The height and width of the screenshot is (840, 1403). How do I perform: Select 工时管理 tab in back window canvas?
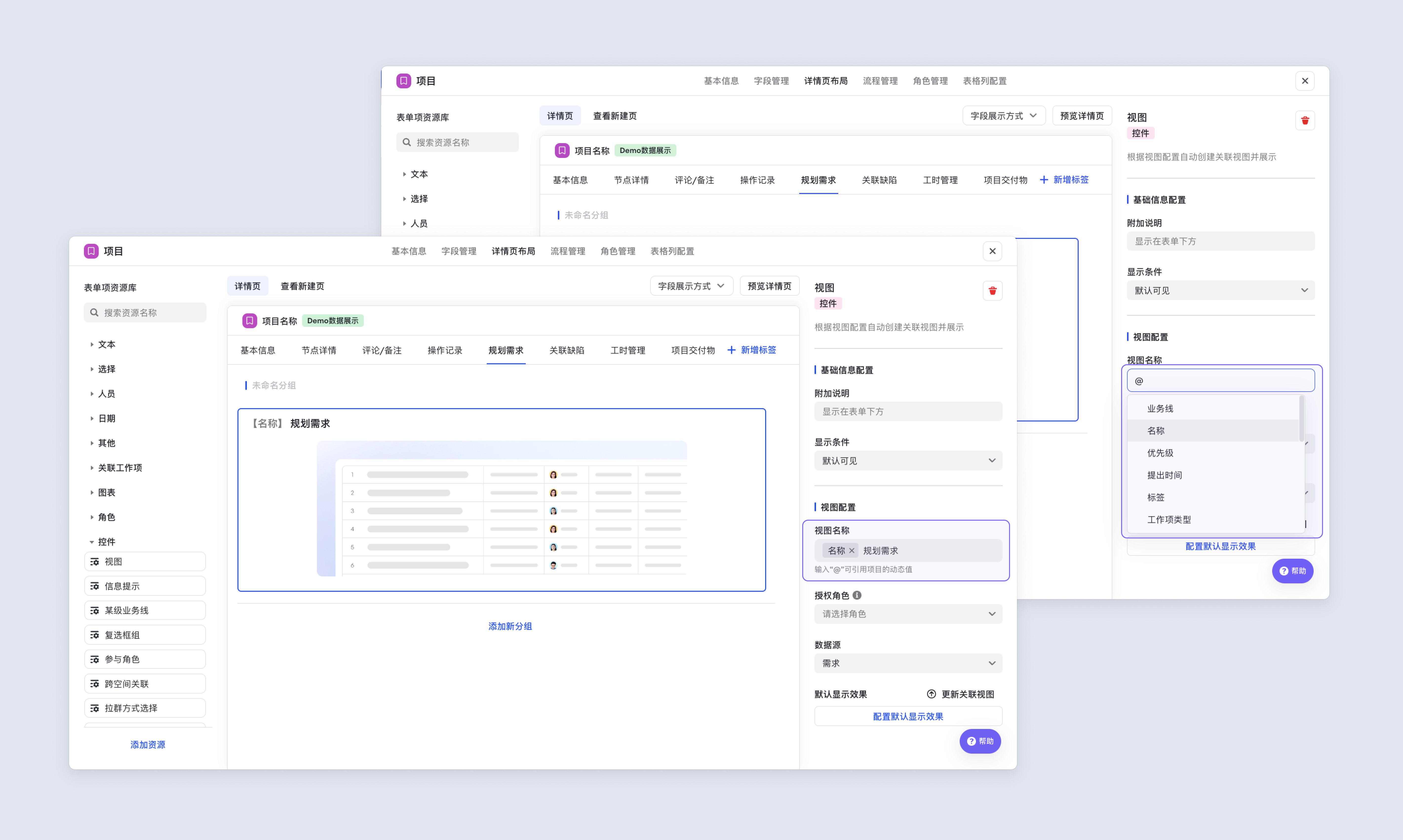(x=940, y=180)
